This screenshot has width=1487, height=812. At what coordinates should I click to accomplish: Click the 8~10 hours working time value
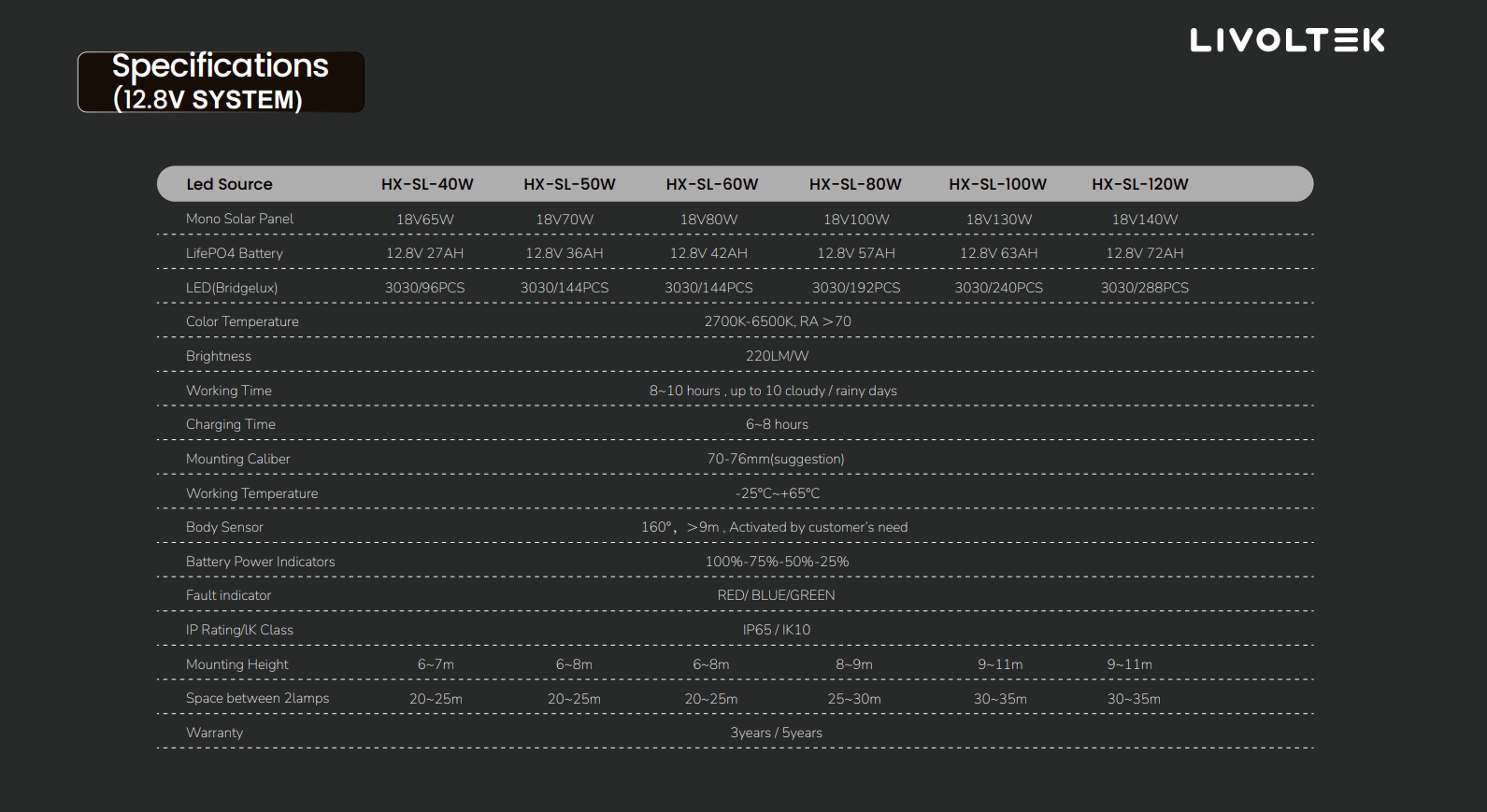pyautogui.click(x=773, y=391)
